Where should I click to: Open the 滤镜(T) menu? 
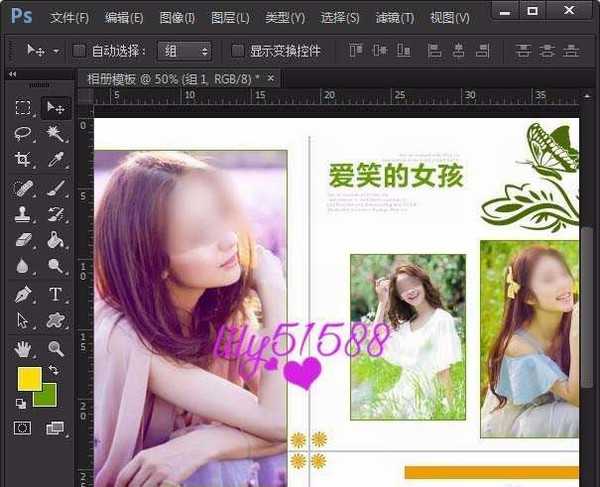(396, 17)
